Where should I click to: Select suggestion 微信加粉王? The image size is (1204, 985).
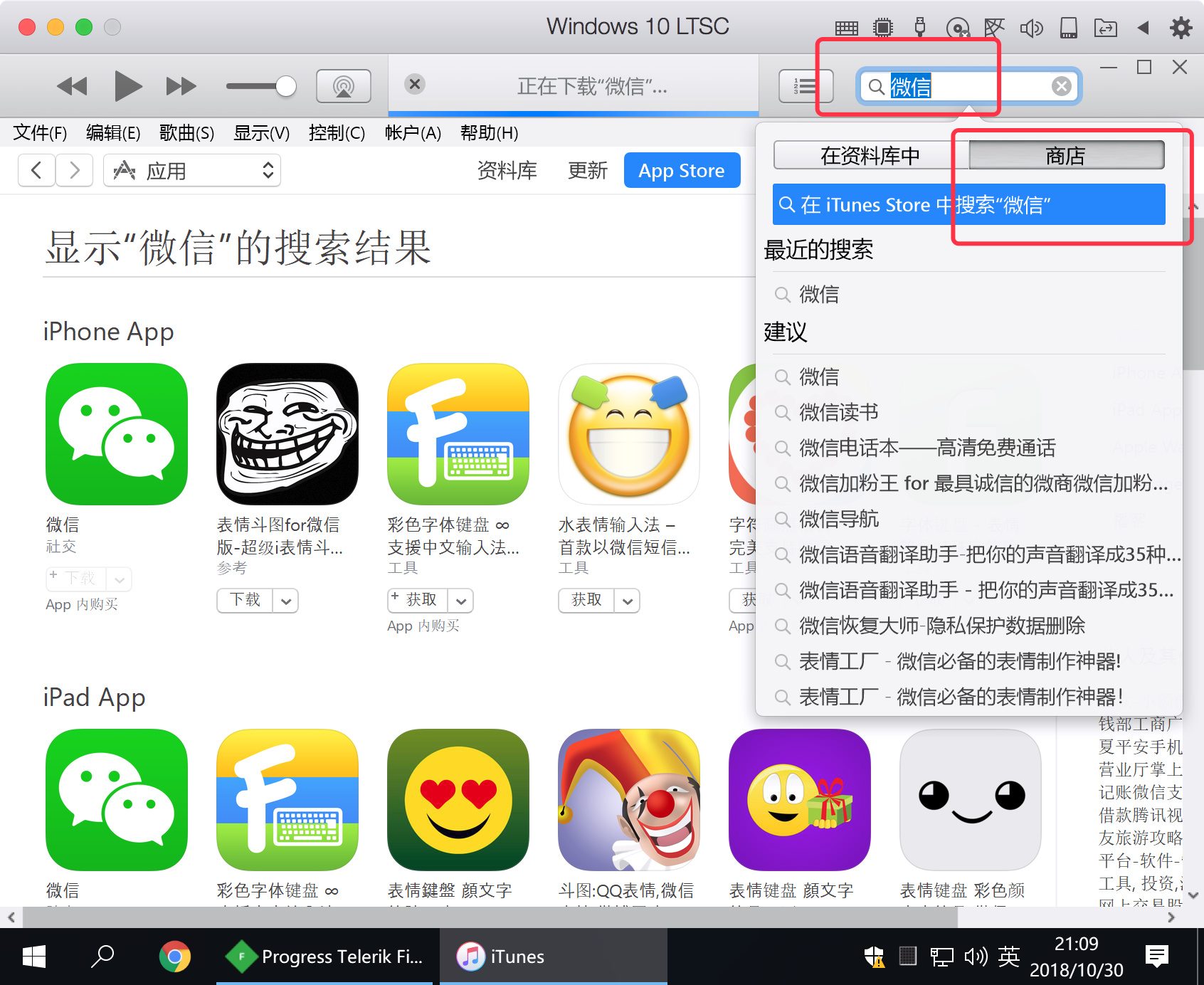(x=968, y=484)
